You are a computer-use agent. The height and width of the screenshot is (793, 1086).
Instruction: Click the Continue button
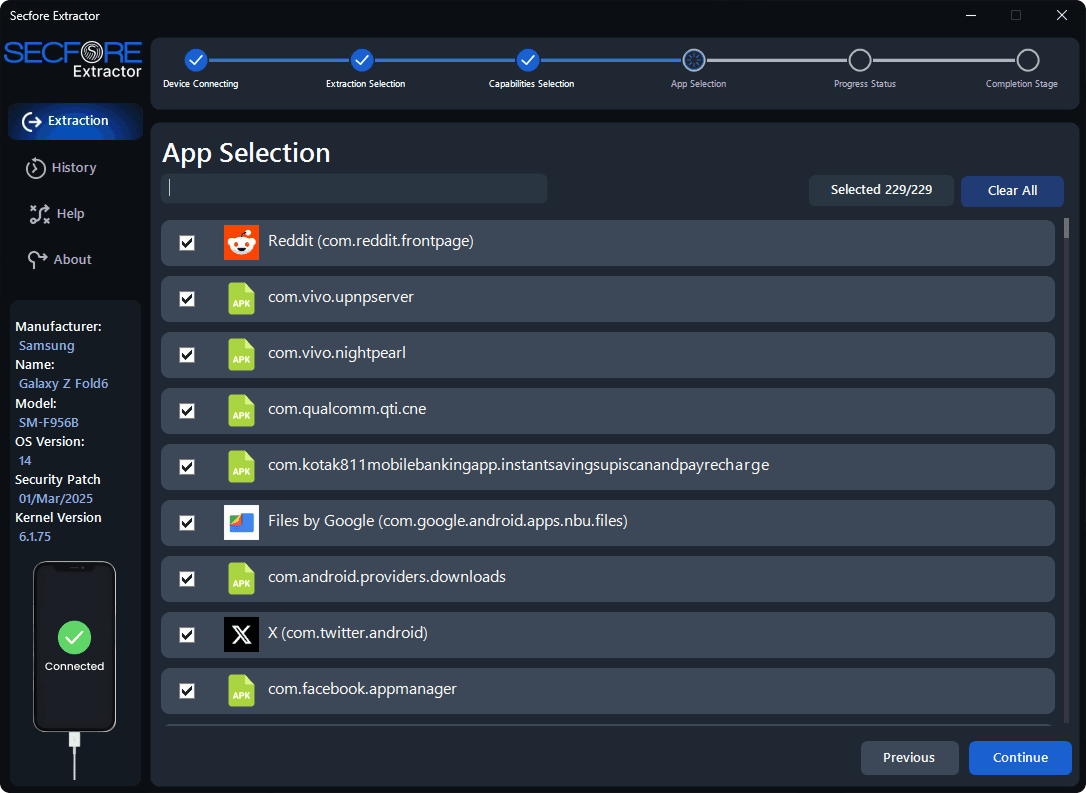point(1020,758)
